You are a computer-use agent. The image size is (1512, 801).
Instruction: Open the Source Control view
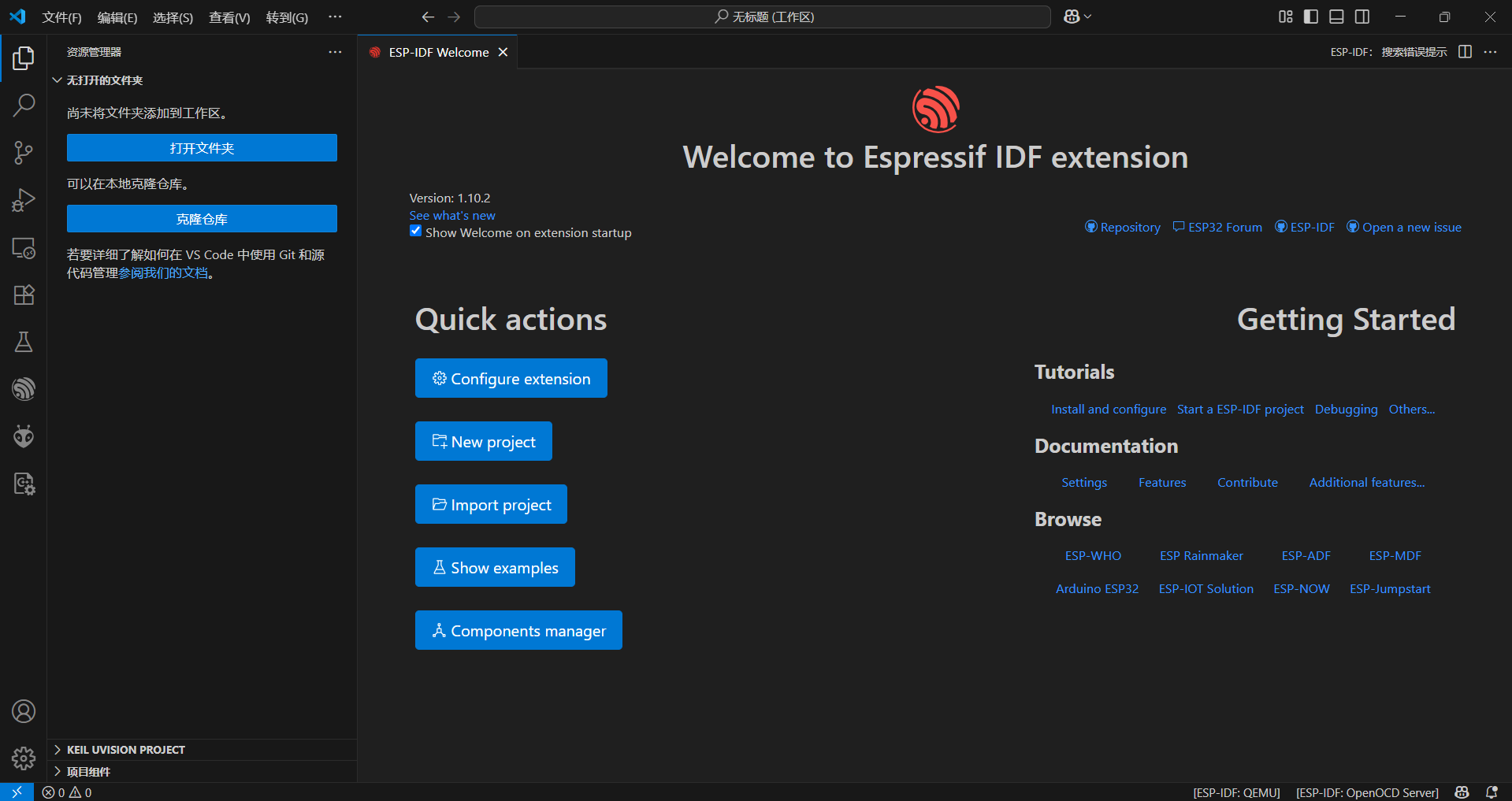pyautogui.click(x=24, y=152)
